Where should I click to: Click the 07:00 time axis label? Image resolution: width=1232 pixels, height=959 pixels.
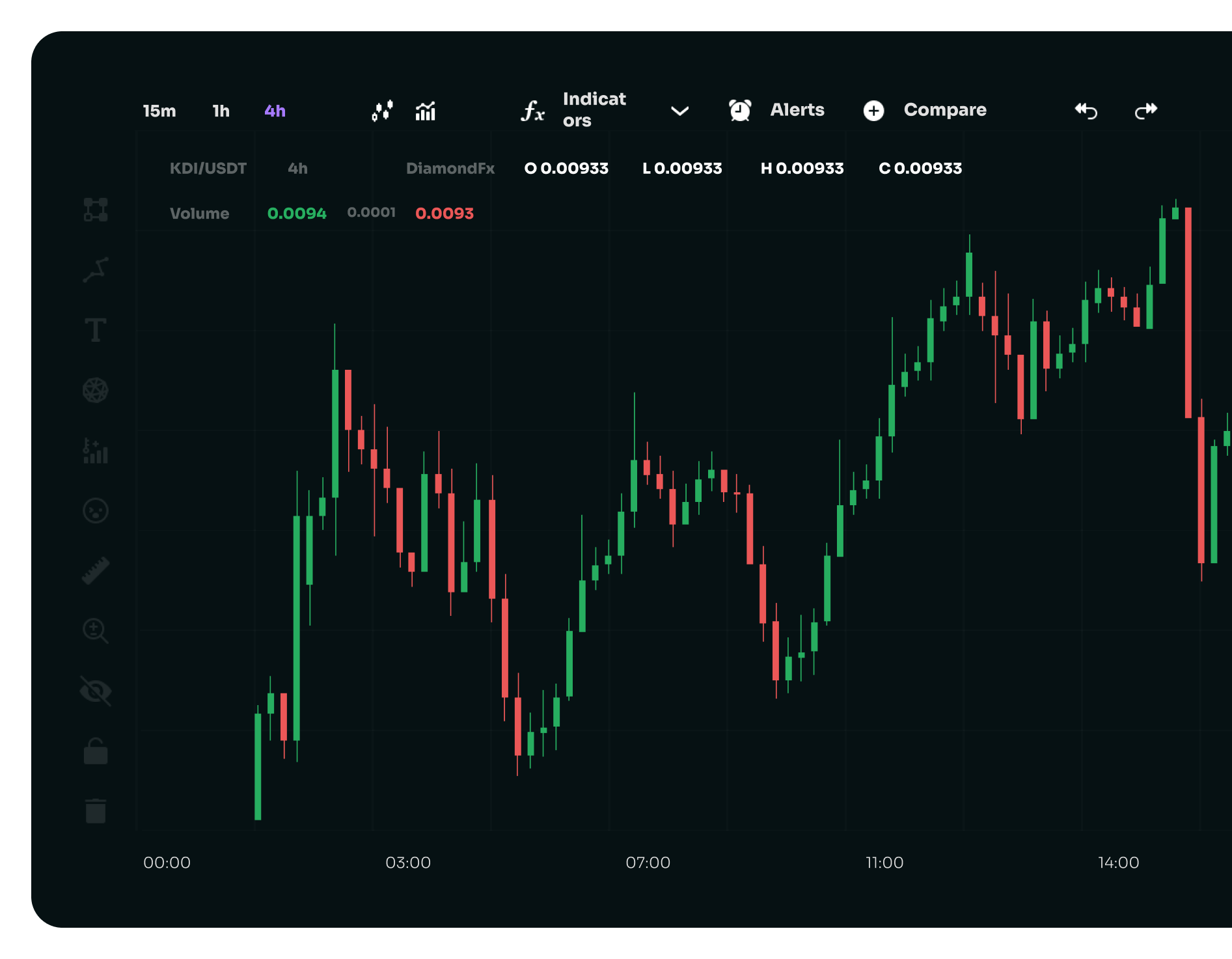[x=648, y=863]
